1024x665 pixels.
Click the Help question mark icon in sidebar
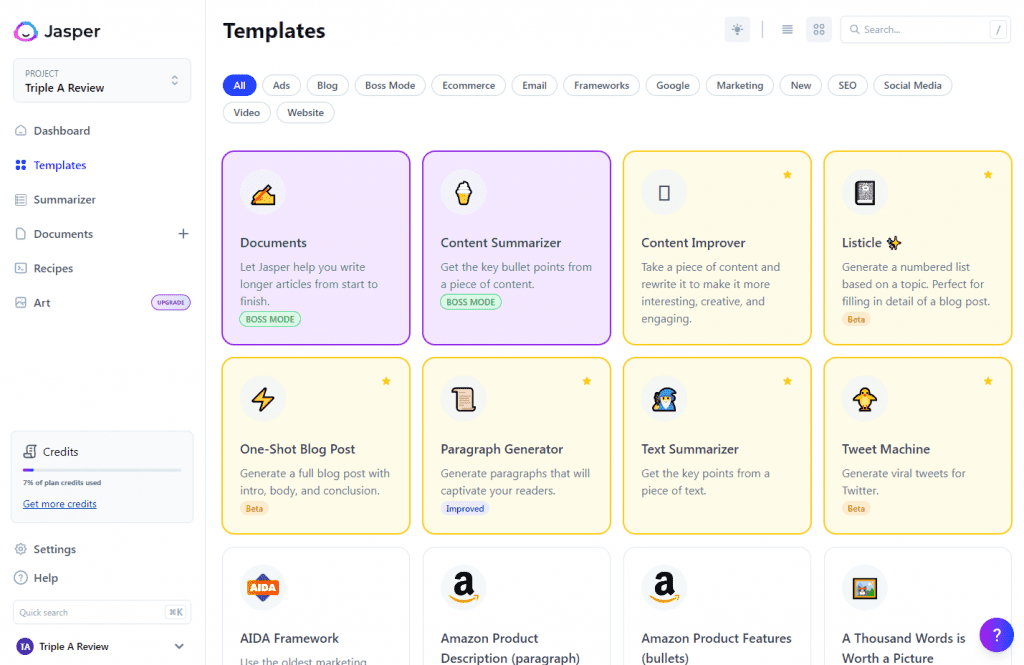point(21,577)
